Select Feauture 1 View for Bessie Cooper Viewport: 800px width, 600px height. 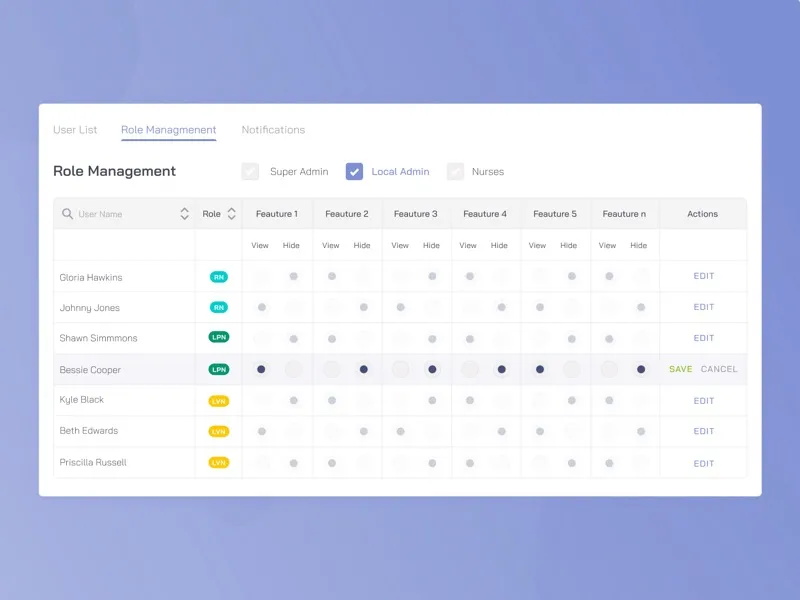pos(261,369)
